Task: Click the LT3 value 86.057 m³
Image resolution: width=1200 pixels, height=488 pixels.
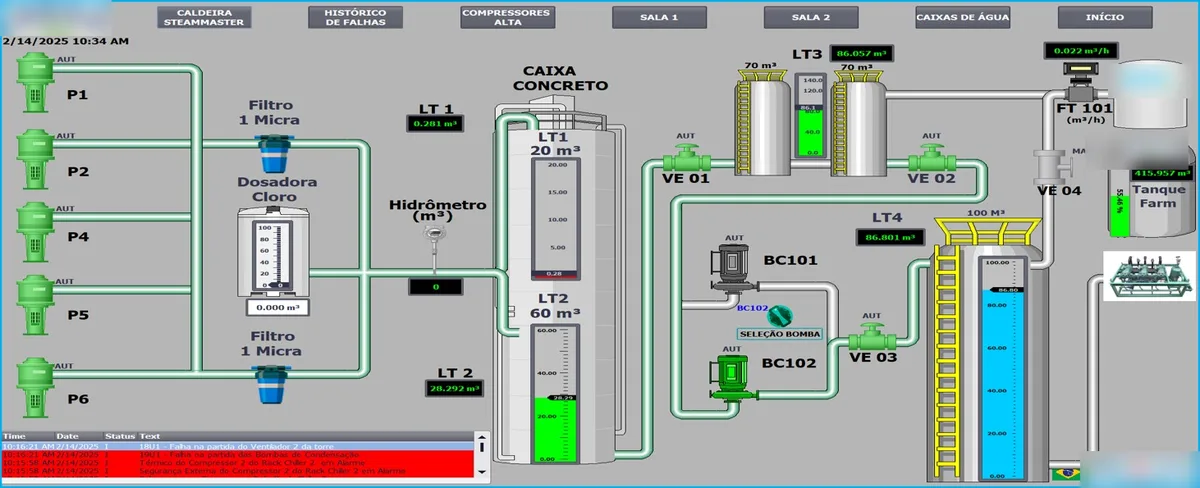Action: [863, 53]
